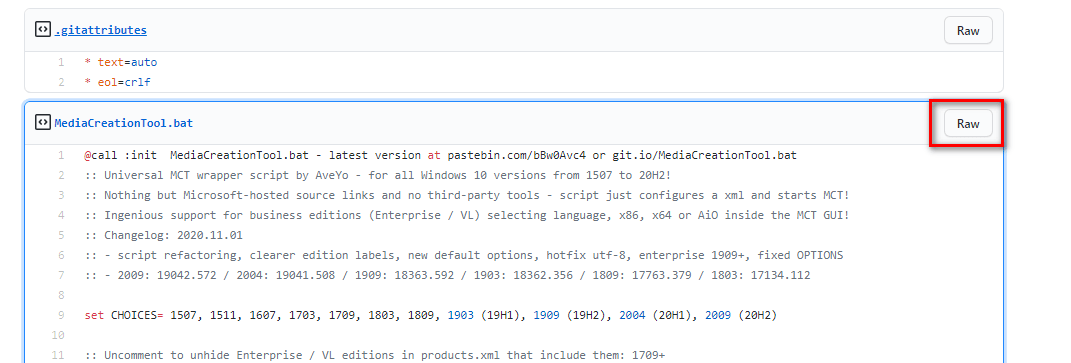1071x363 pixels.
Task: Select line number 11 of MediaCreationTool.bat
Action: click(59, 355)
